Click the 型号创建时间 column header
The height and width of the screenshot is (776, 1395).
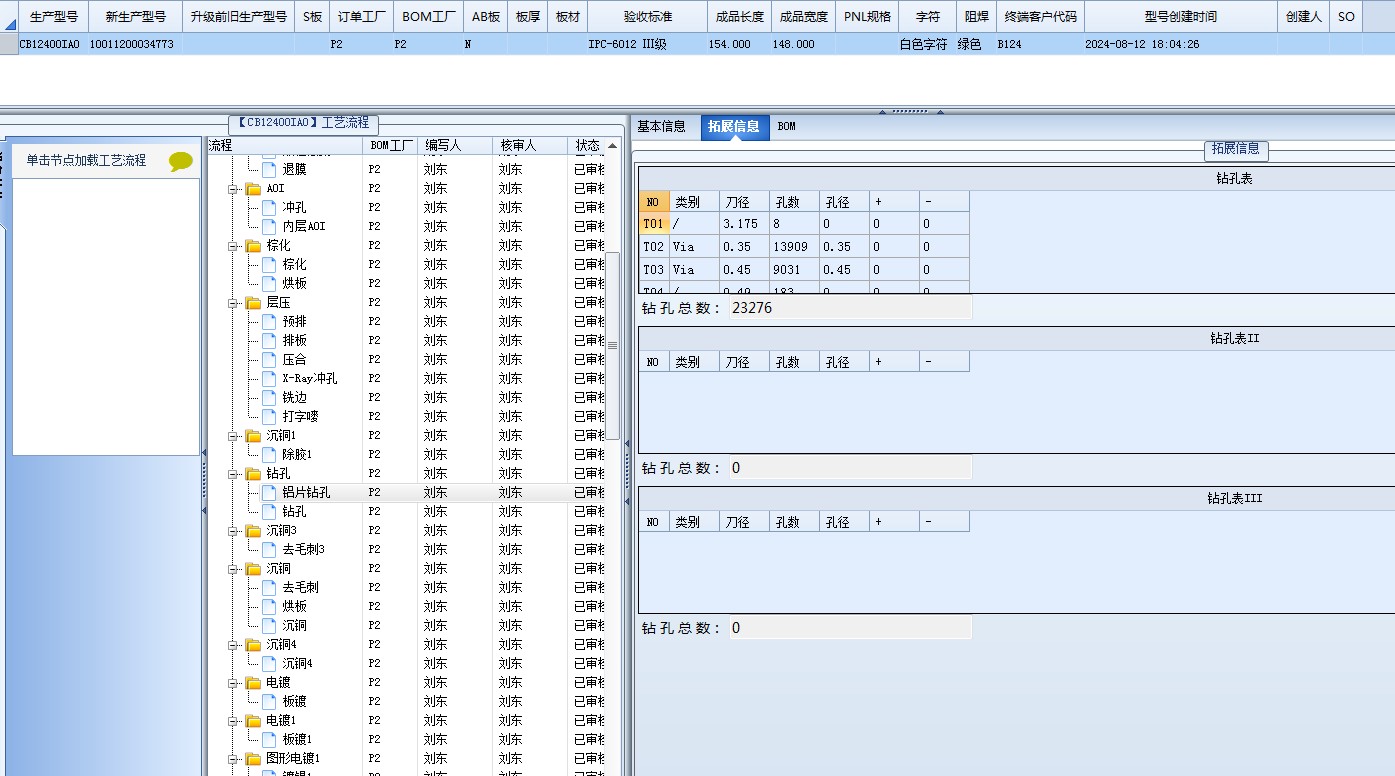point(1181,17)
